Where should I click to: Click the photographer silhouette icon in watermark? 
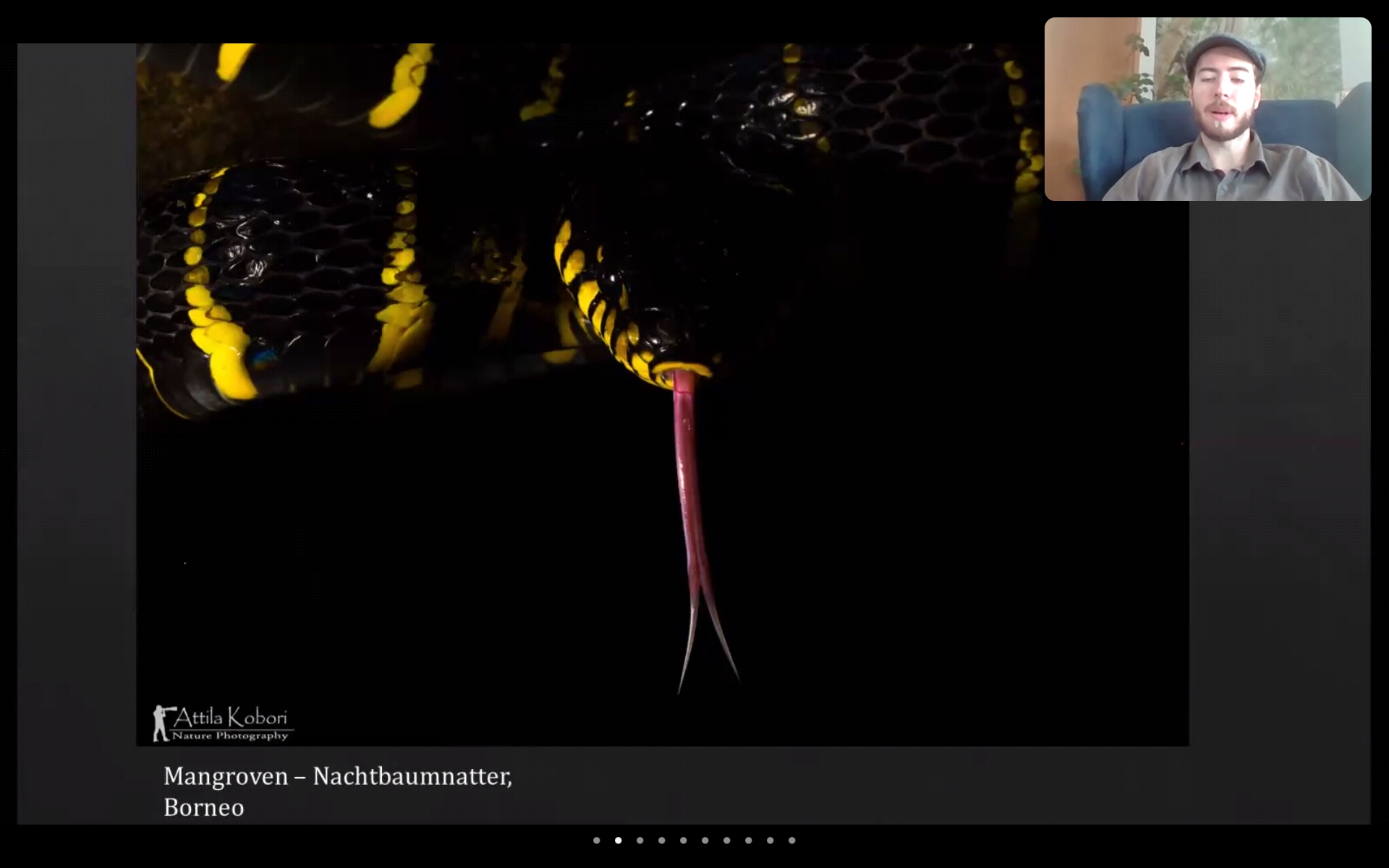tap(161, 722)
